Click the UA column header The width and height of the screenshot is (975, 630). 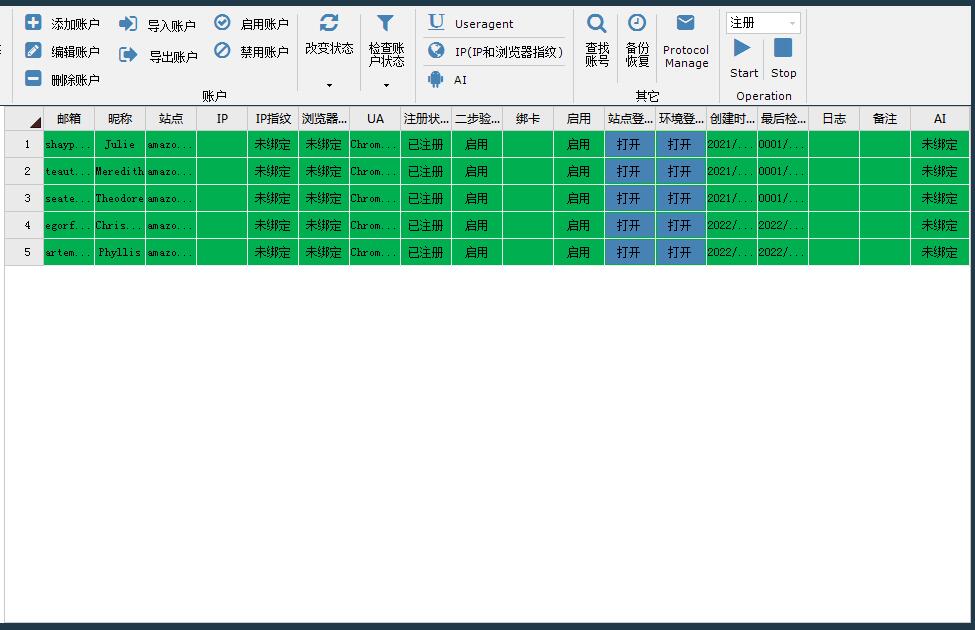click(375, 119)
